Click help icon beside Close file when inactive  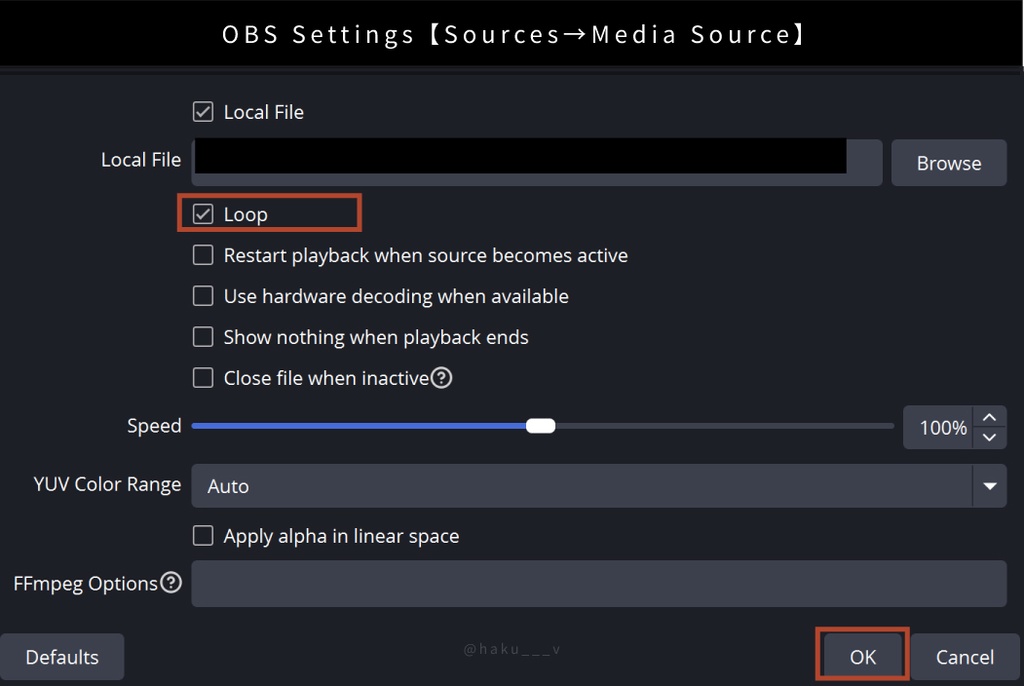(x=441, y=378)
